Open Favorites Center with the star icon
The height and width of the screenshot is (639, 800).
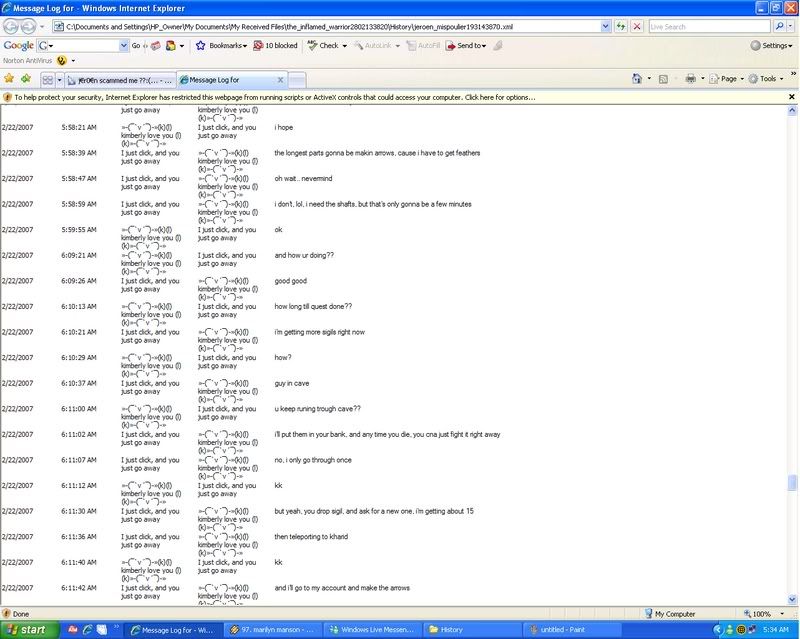9,79
